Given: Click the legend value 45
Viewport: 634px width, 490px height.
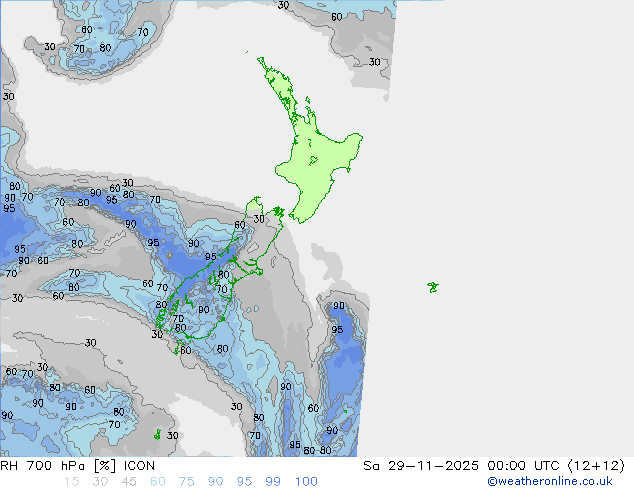Looking at the screenshot, I should [x=129, y=482].
